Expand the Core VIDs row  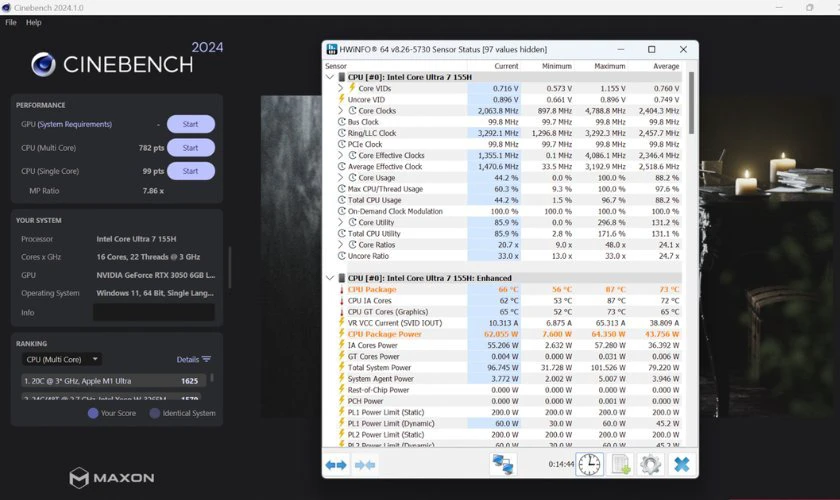(x=341, y=88)
